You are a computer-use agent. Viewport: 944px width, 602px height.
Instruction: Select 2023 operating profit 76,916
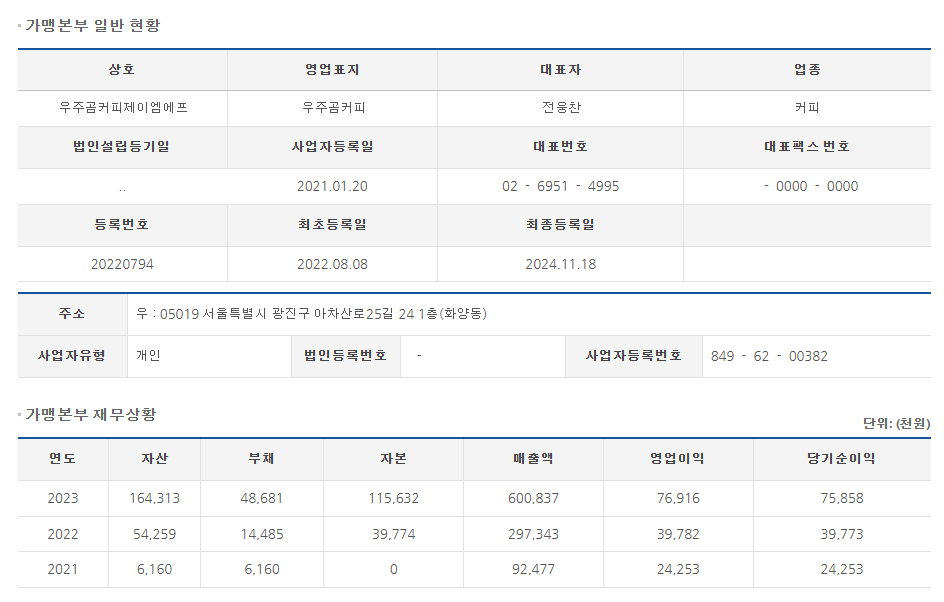(x=678, y=498)
